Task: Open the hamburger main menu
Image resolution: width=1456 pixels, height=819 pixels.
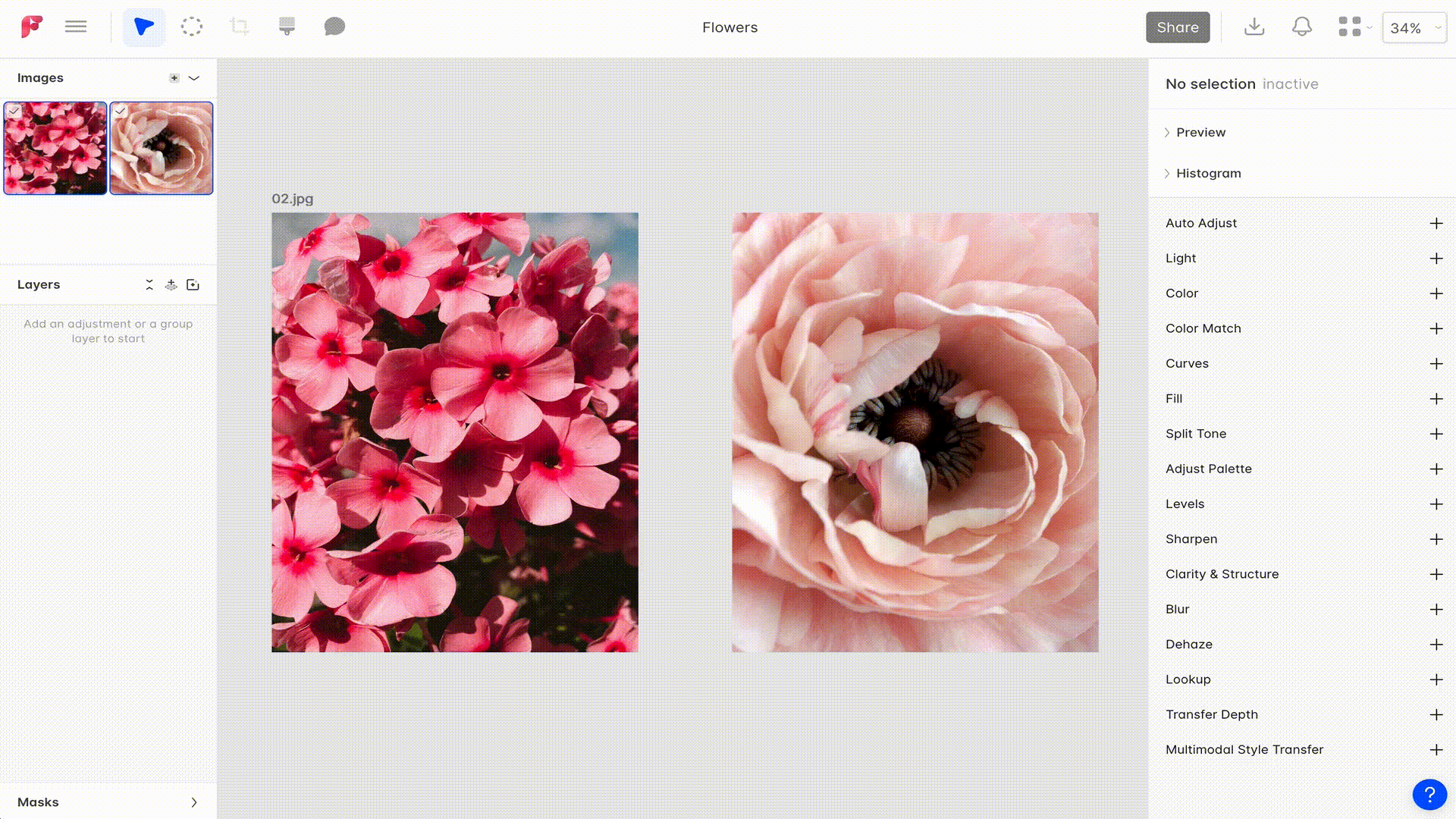Action: [x=76, y=27]
